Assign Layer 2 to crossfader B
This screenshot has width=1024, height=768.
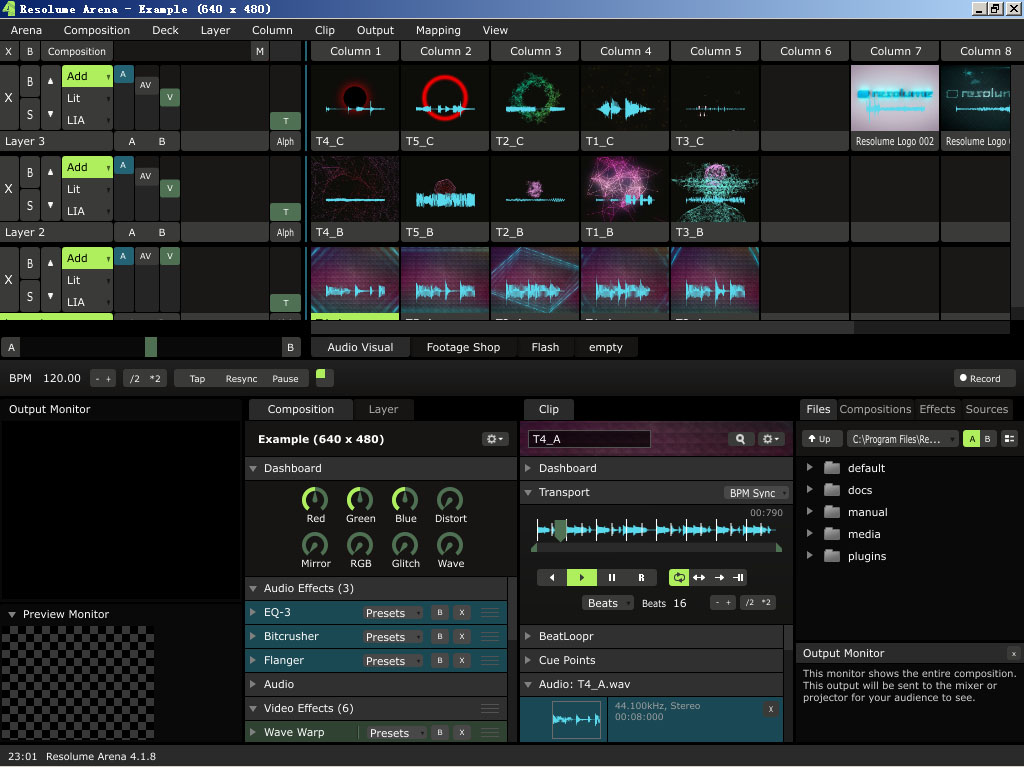click(x=162, y=232)
